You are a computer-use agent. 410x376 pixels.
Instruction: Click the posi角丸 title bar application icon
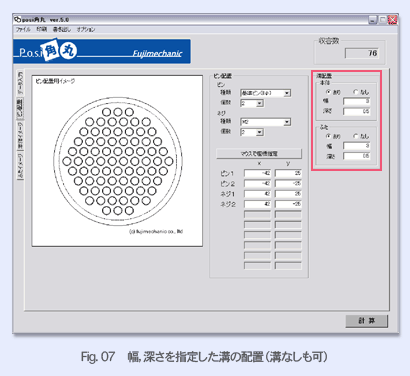(17, 20)
